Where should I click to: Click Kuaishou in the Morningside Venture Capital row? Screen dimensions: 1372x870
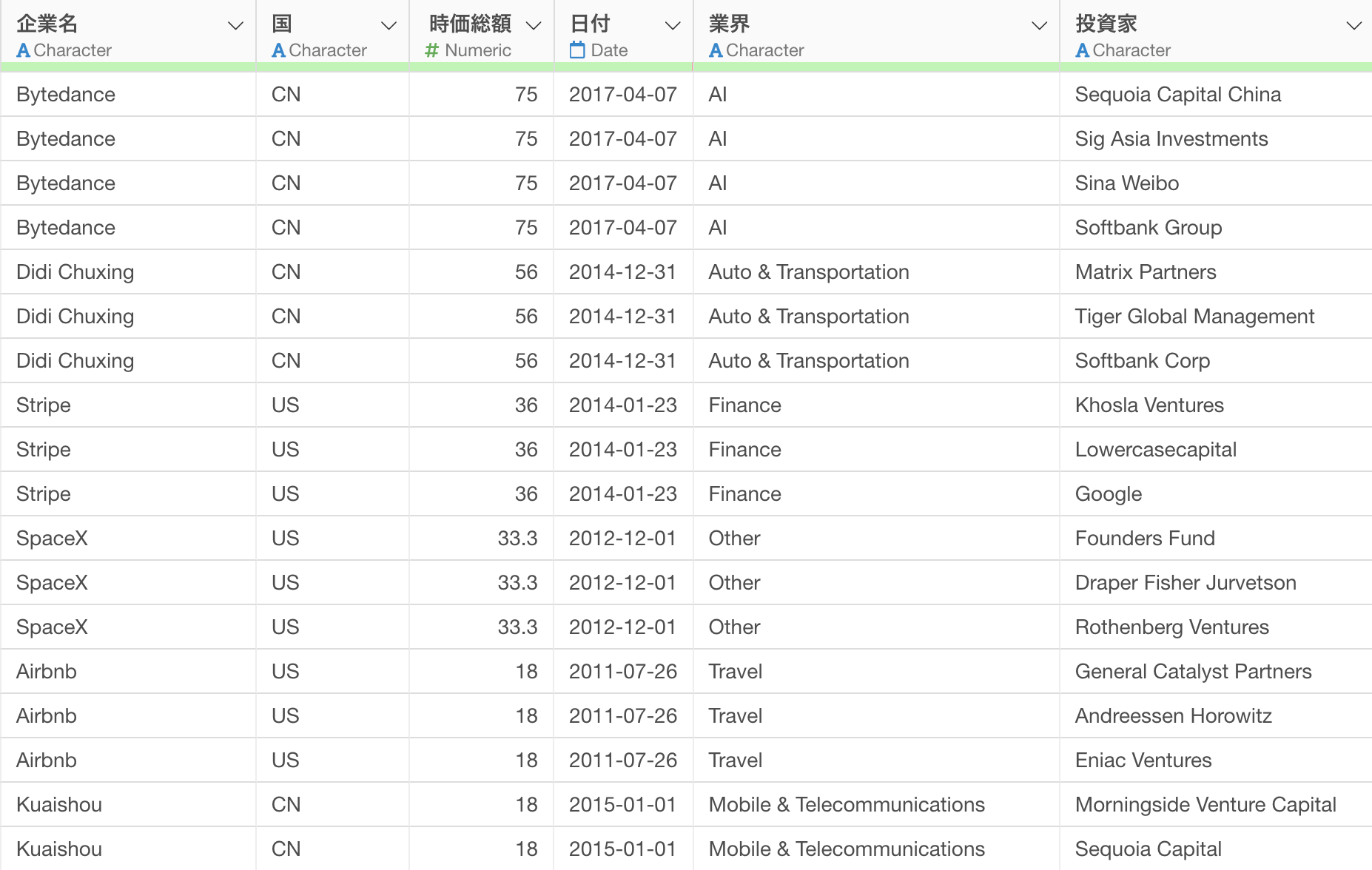[x=59, y=805]
